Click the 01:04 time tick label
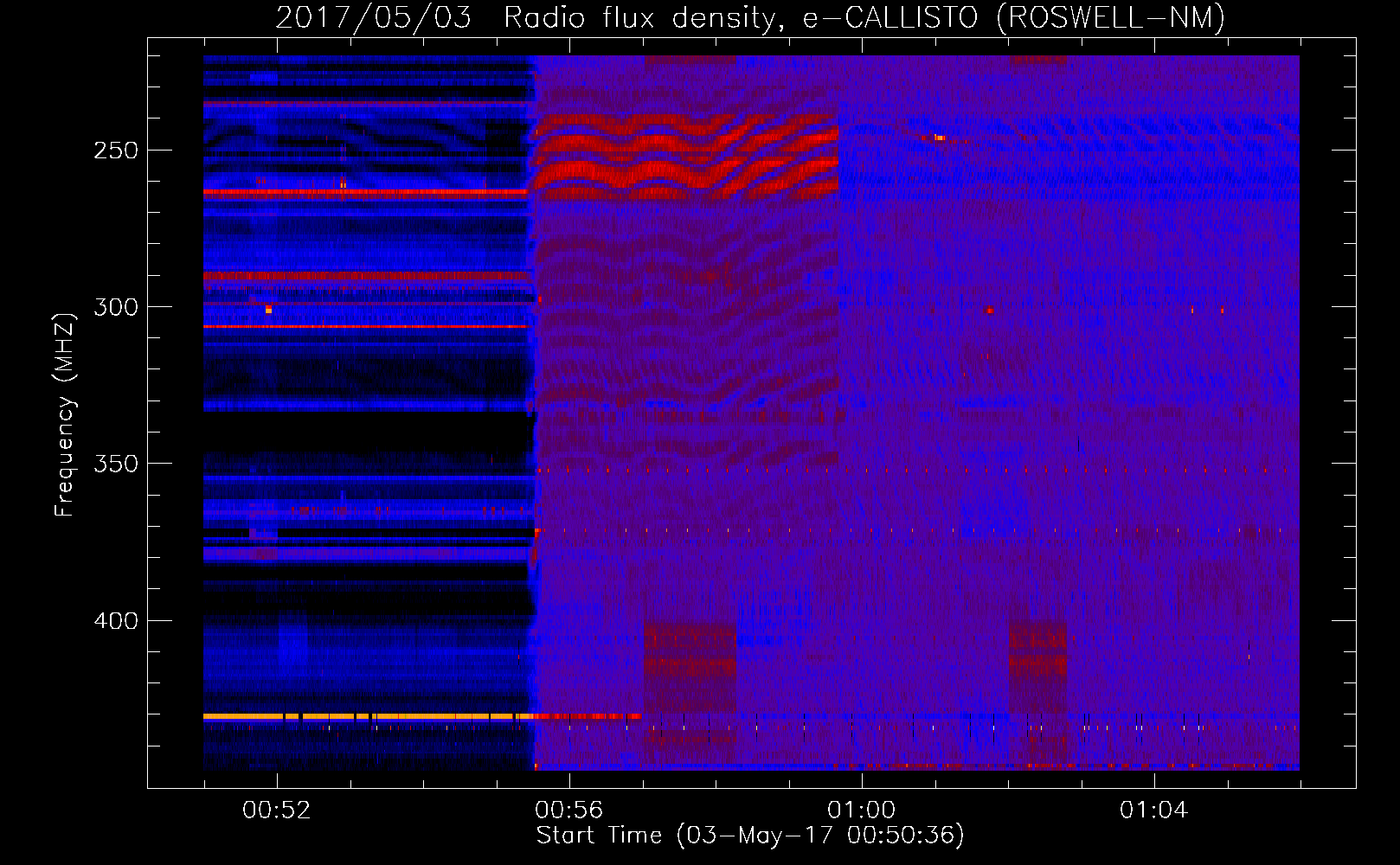 point(1153,811)
